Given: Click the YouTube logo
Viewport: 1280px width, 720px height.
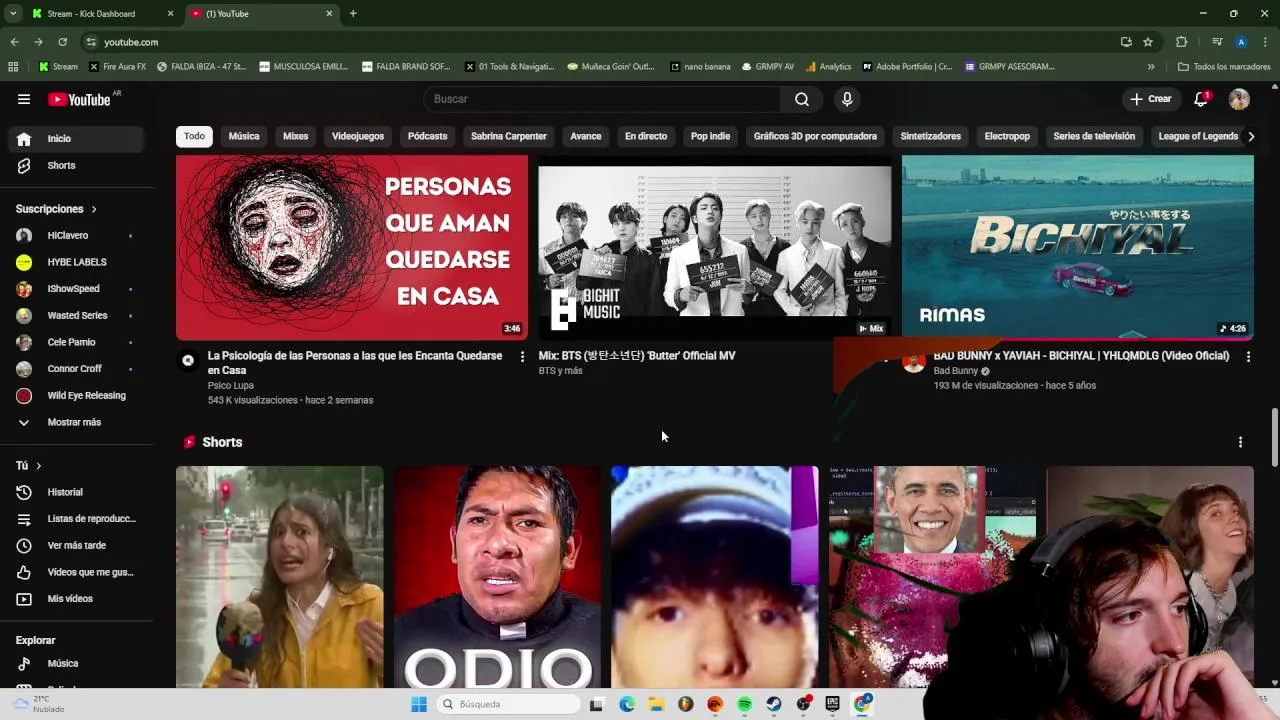Looking at the screenshot, I should [80, 99].
